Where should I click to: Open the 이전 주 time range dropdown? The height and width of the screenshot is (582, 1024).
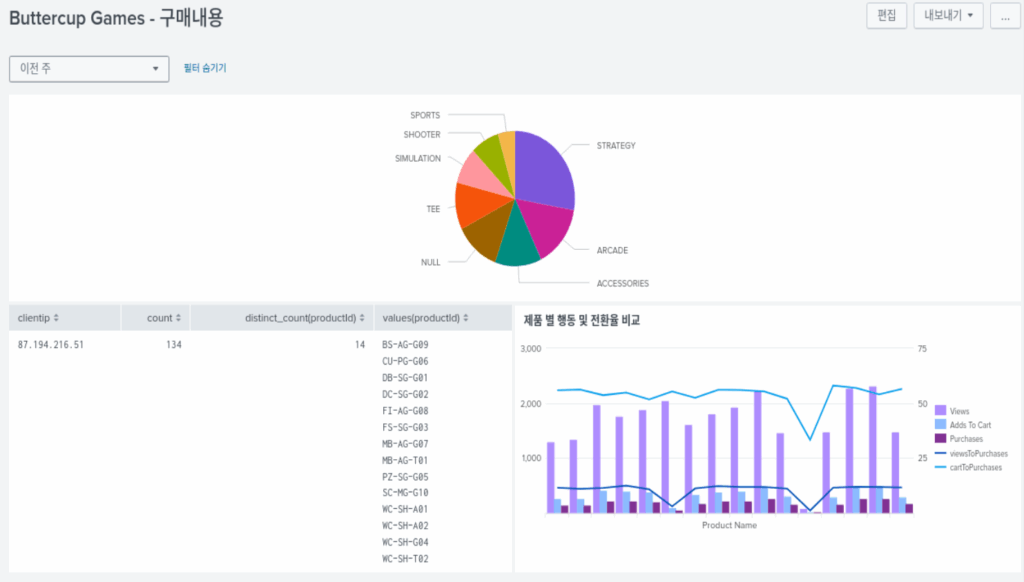click(x=89, y=69)
